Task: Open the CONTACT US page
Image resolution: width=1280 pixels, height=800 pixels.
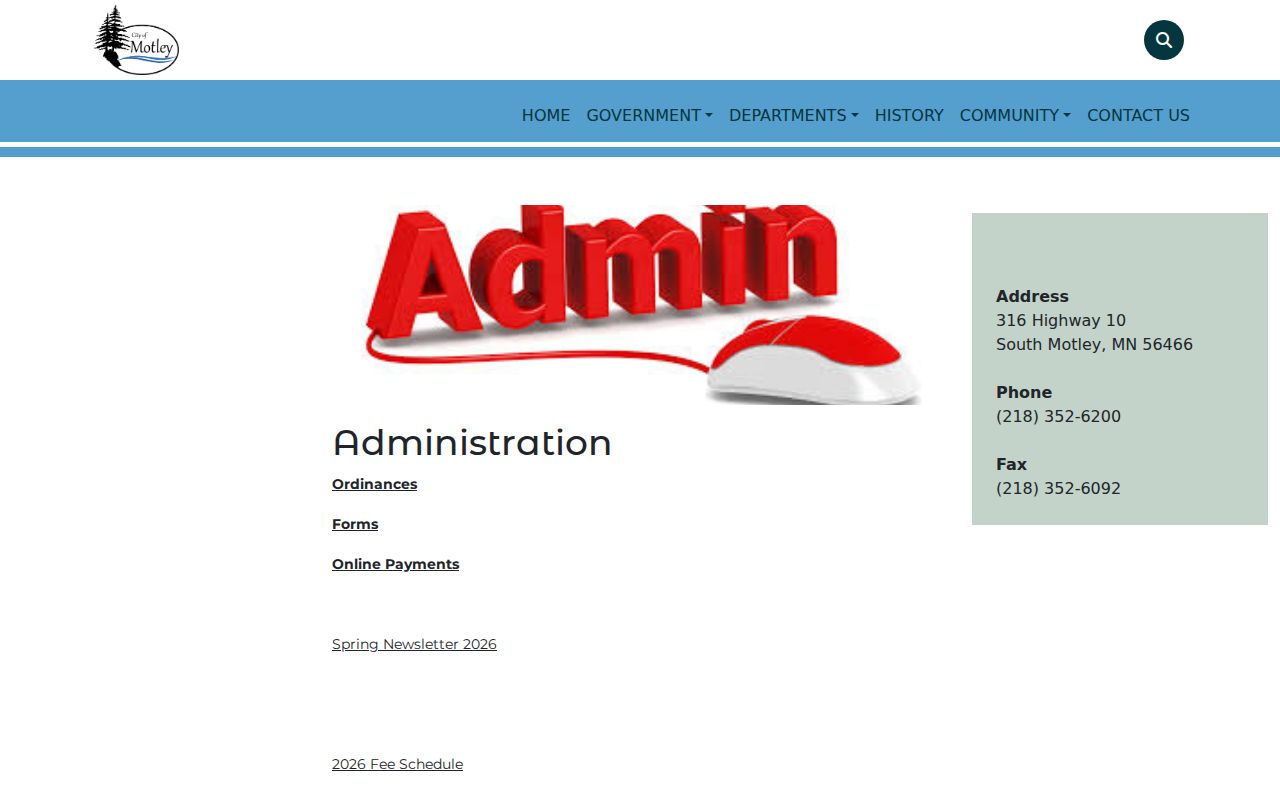Action: pos(1138,115)
